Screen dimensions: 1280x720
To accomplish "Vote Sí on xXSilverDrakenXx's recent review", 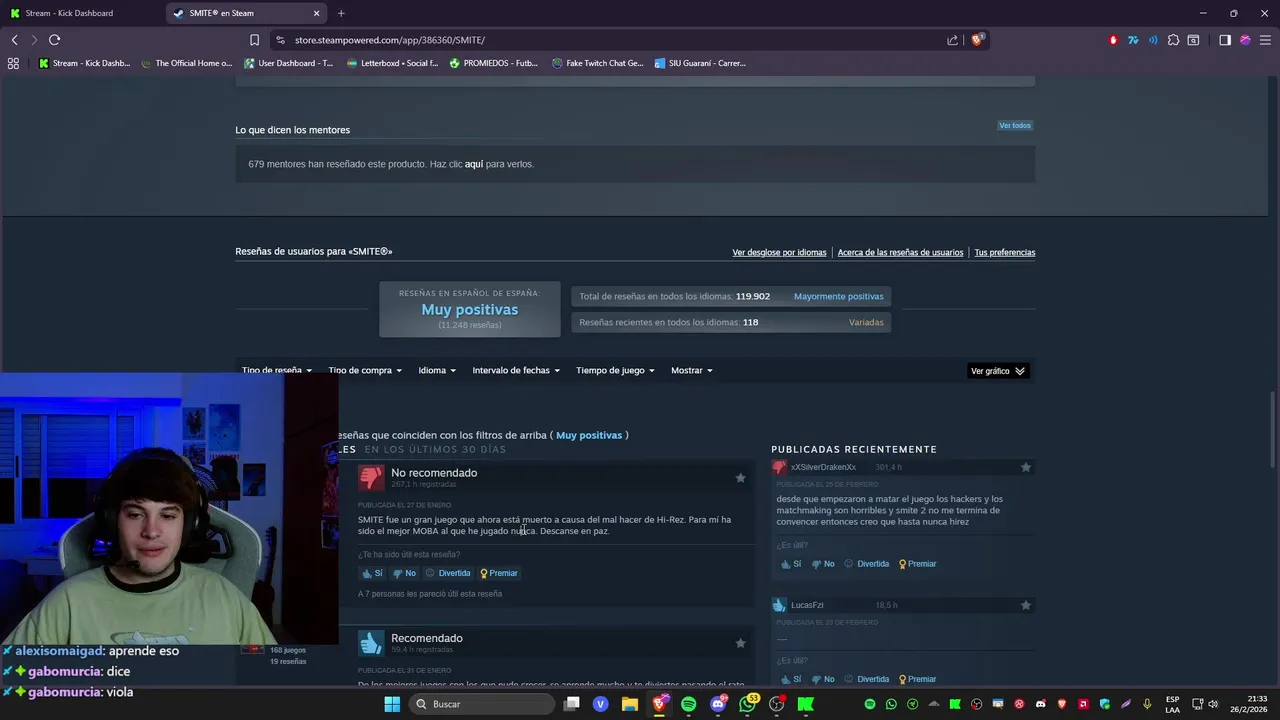I will pyautogui.click(x=791, y=564).
